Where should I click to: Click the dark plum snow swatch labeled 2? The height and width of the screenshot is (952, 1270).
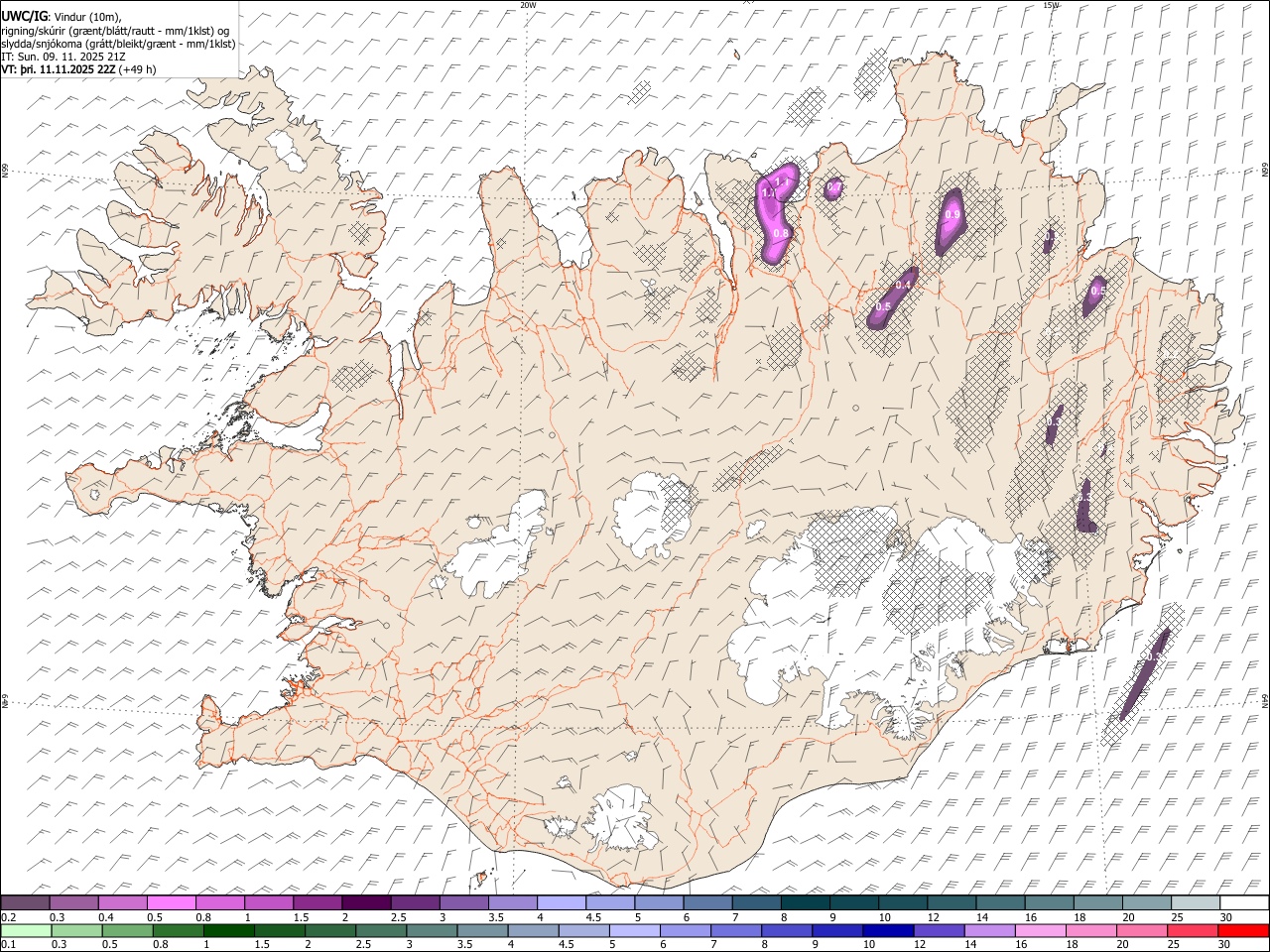(366, 903)
